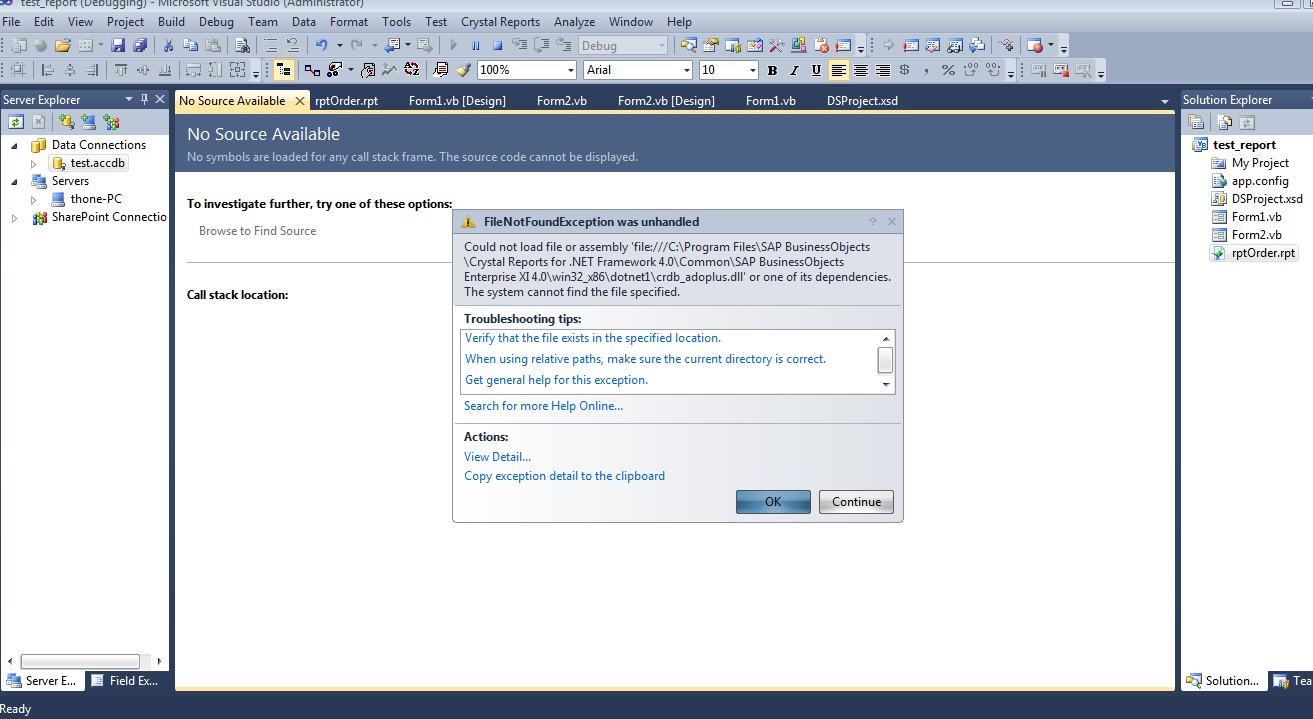1313x719 pixels.
Task: Toggle Align Left formatting
Action: (838, 70)
